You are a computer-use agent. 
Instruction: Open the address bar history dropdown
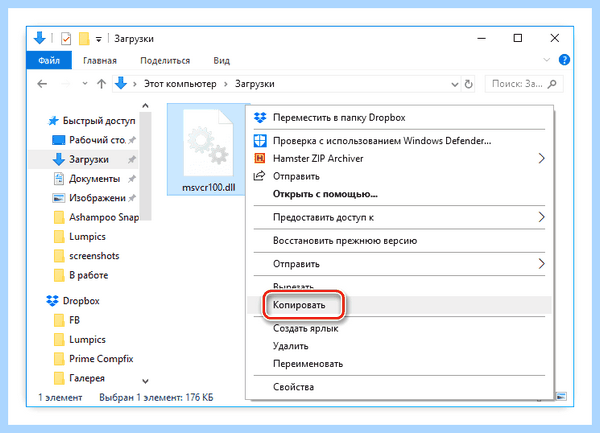tap(455, 84)
